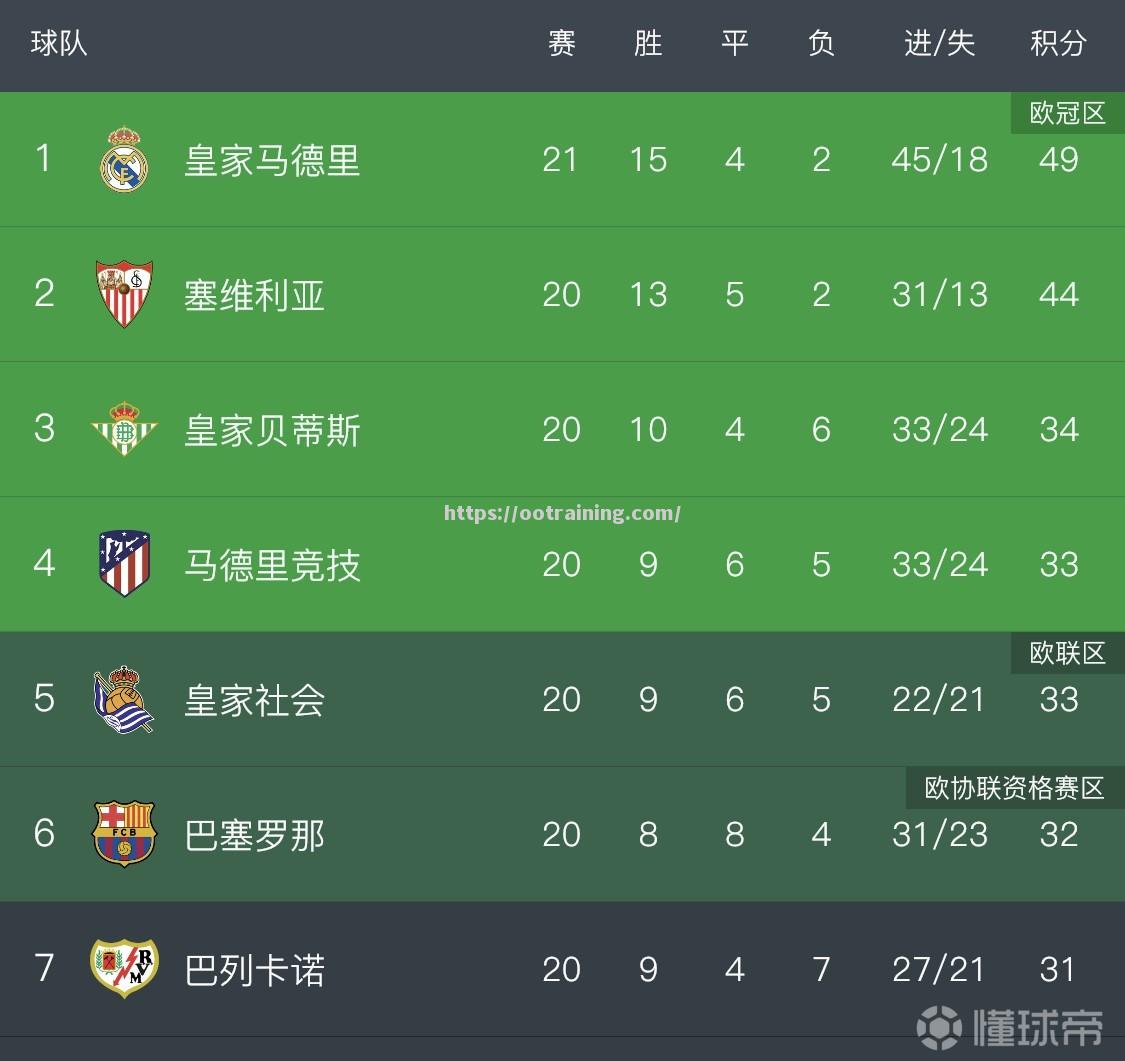Click the 进/失 column header
Image resolution: width=1125 pixels, height=1061 pixels.
point(939,44)
